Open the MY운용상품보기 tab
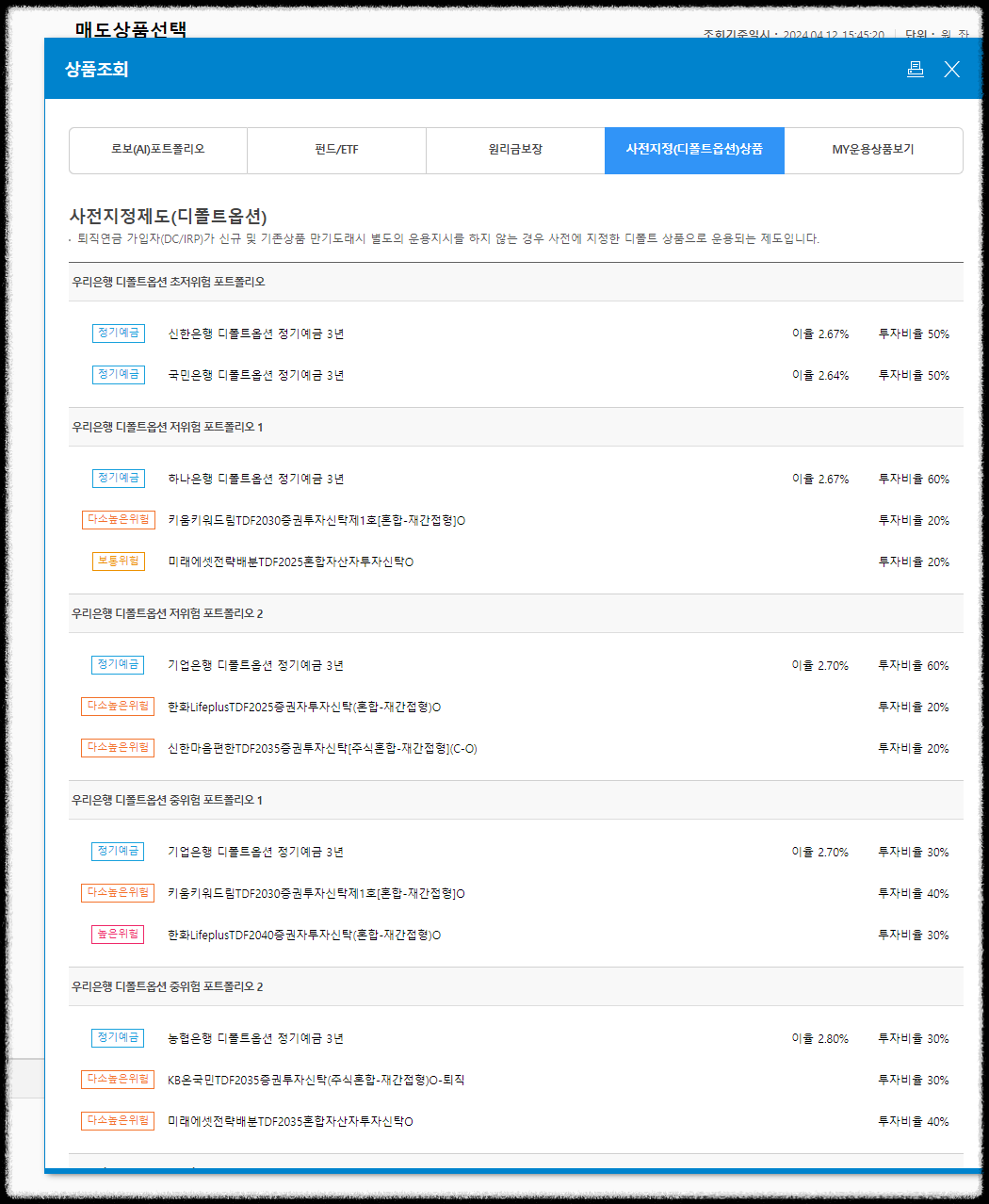 point(873,150)
